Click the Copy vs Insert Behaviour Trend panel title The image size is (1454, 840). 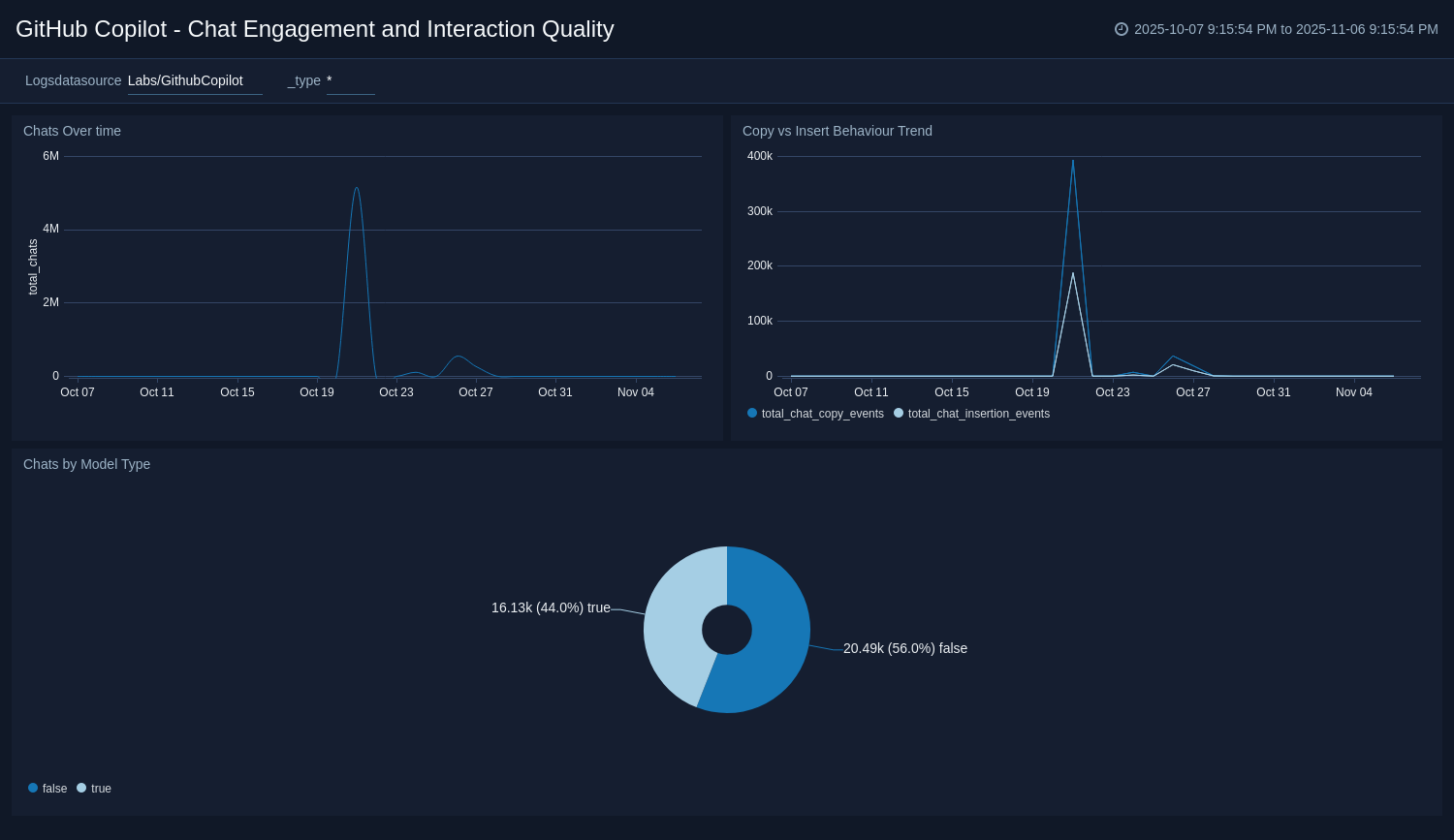coord(837,131)
